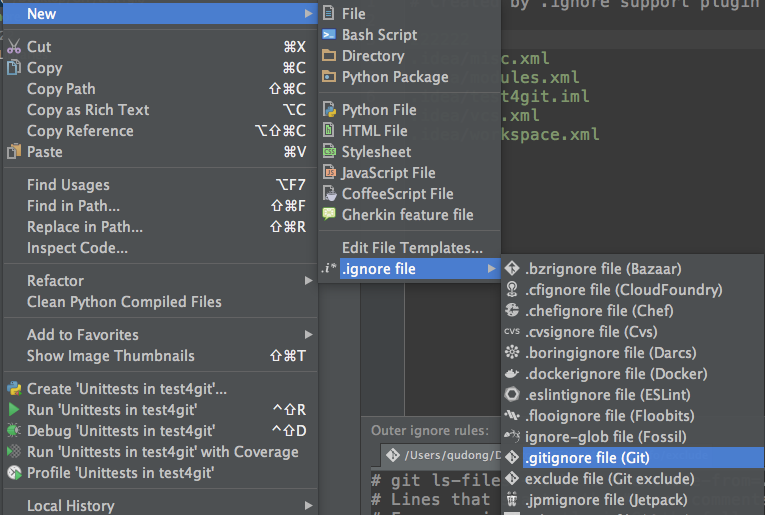765x515 pixels.
Task: Click the Debug Unittests bug icon
Action: click(14, 431)
